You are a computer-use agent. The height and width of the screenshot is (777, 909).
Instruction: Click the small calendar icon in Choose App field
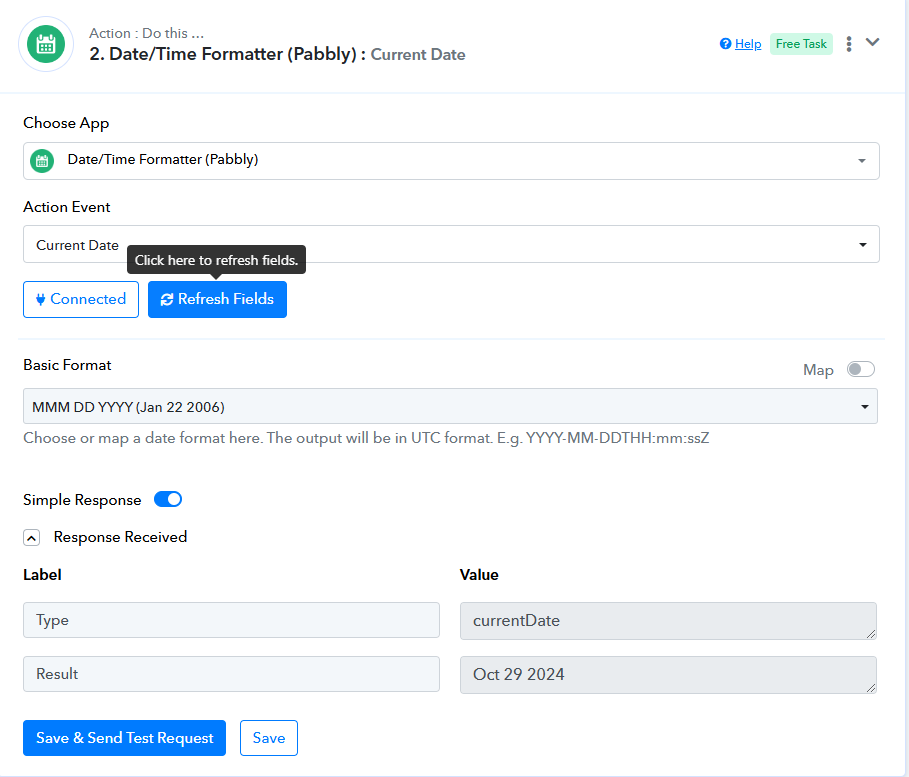click(x=42, y=161)
